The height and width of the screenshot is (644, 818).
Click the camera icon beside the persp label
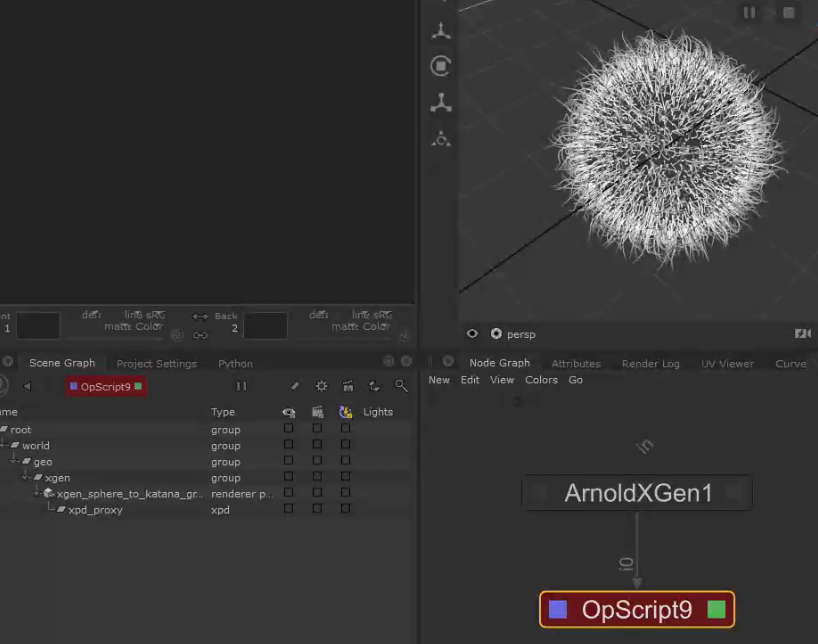click(x=496, y=334)
